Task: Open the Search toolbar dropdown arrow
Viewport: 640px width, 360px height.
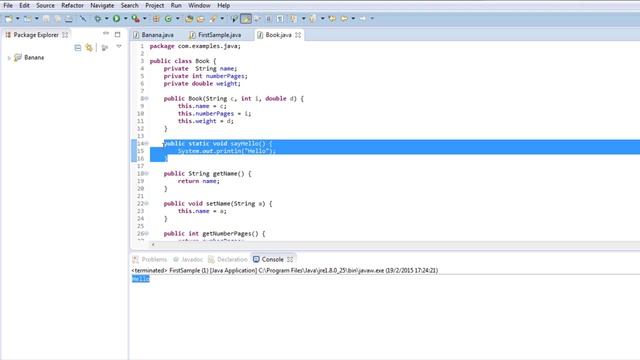Action: [x=222, y=19]
